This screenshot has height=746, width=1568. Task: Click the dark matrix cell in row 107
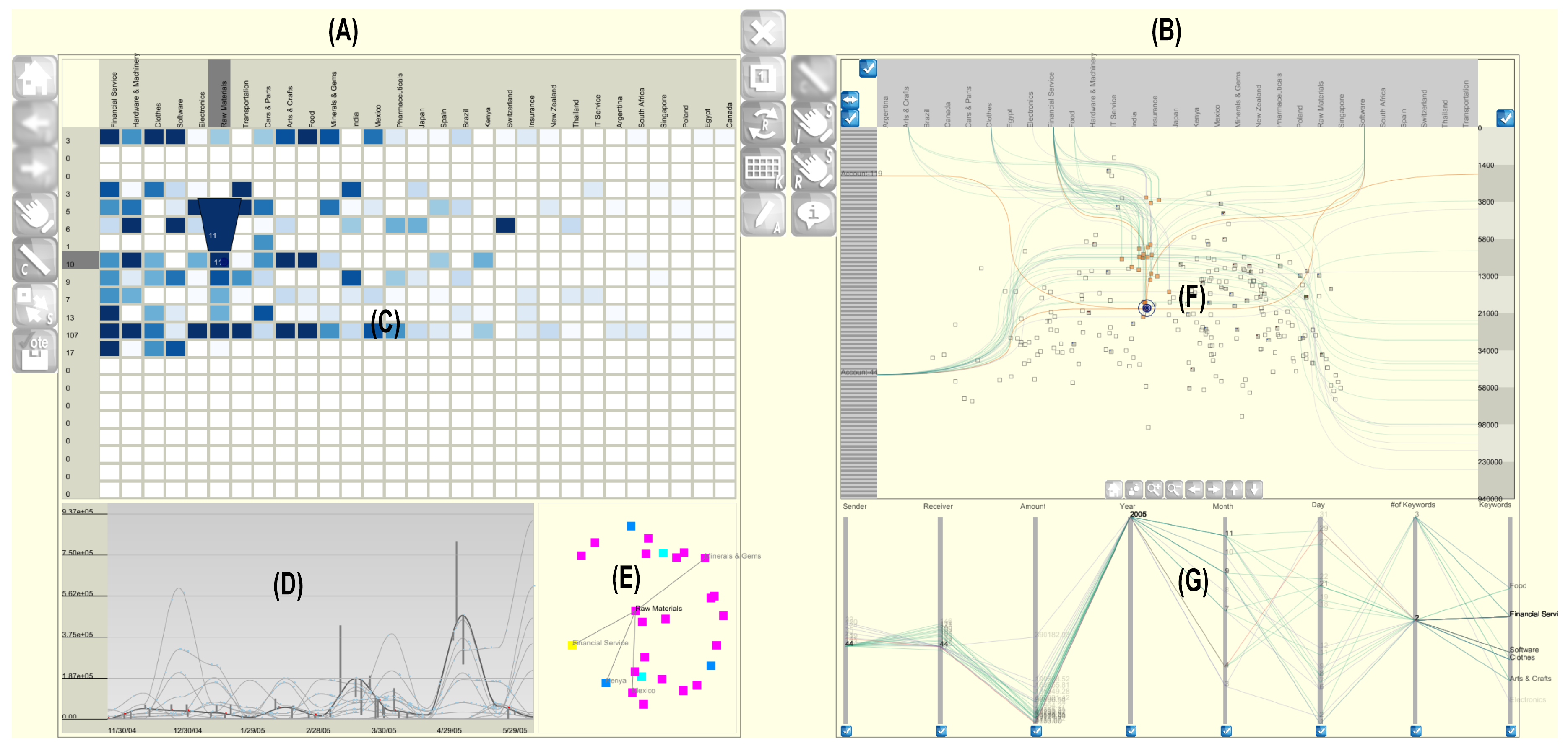coord(109,331)
